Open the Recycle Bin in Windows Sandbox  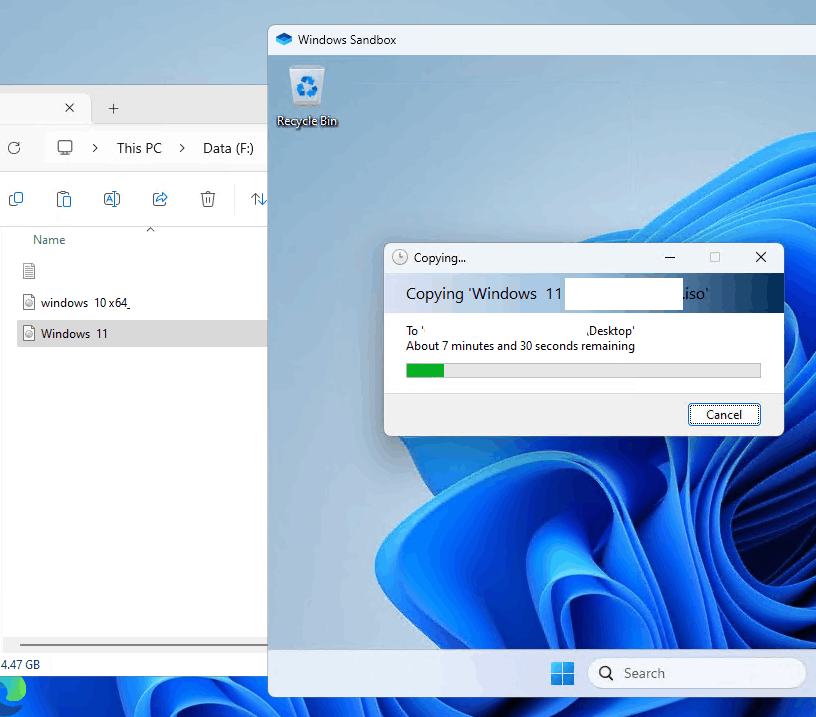(307, 97)
